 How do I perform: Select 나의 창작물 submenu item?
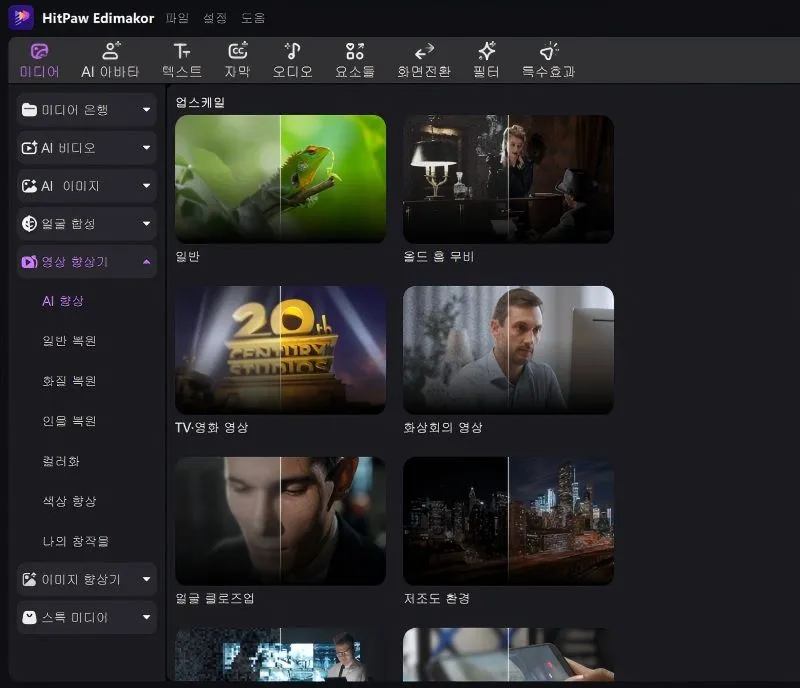pyautogui.click(x=76, y=542)
